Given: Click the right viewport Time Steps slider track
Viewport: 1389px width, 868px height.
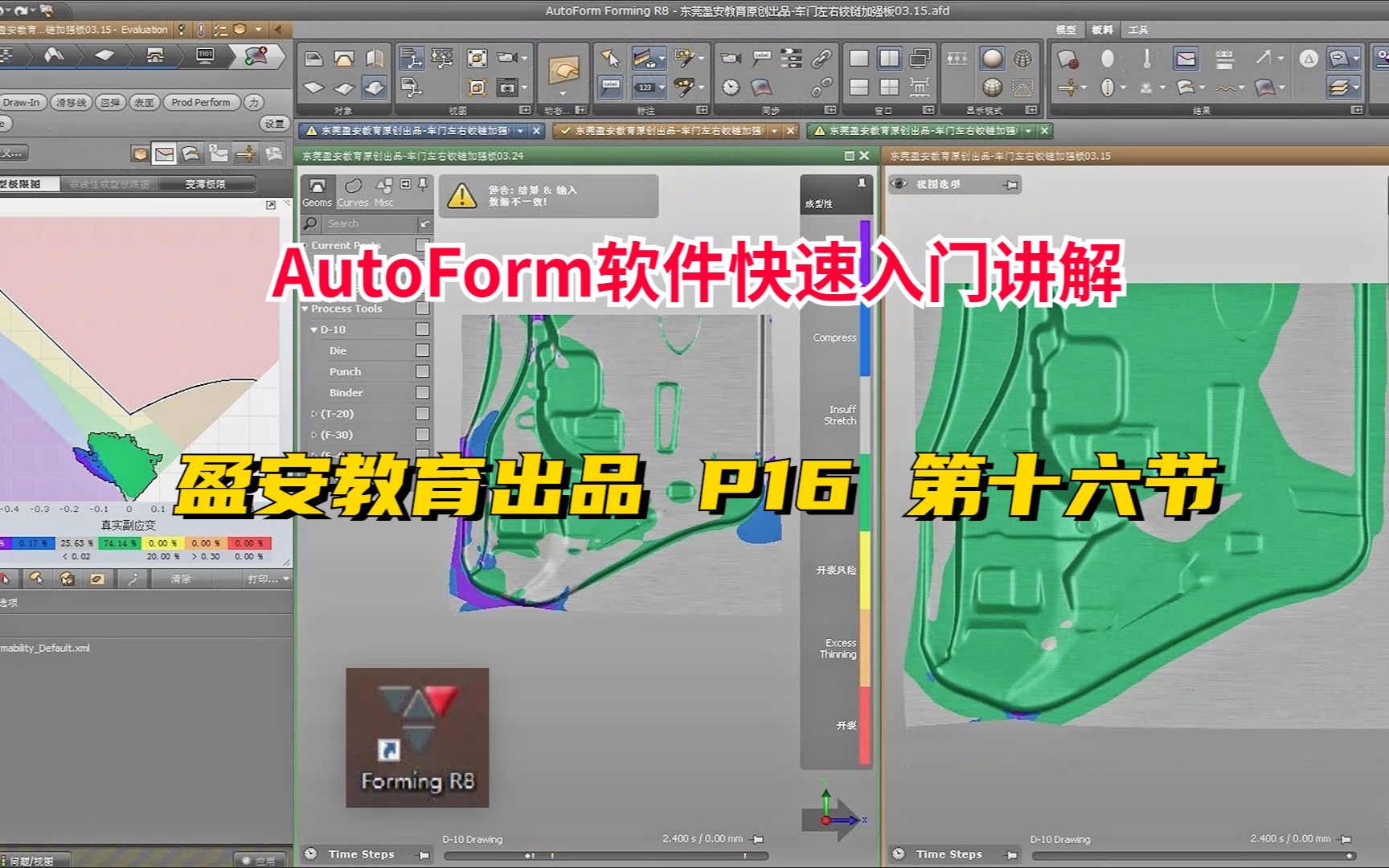Looking at the screenshot, I should point(1194,856).
